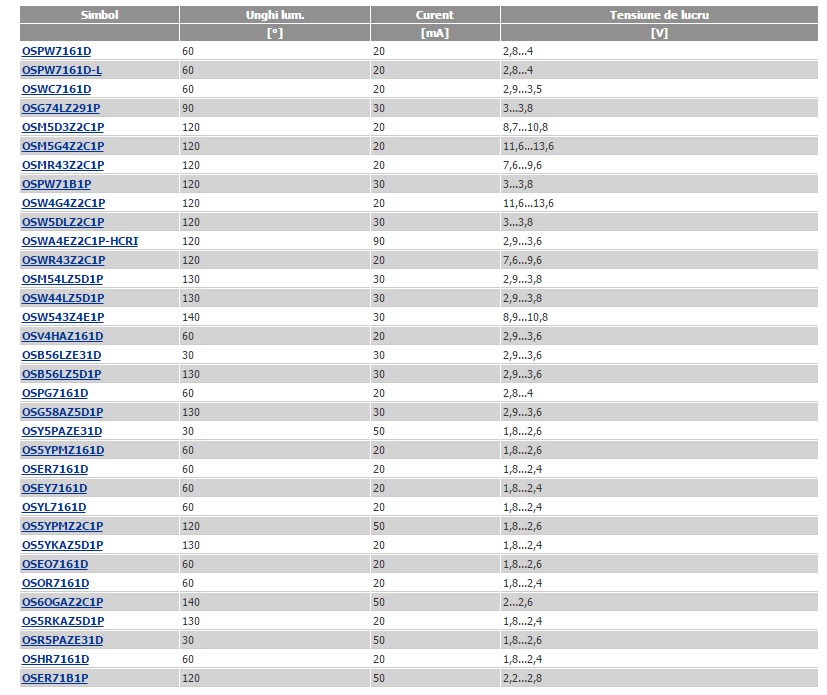Image resolution: width=827 pixels, height=695 pixels.
Task: Select the OSM5D3Z2C1P product link
Action: (63, 127)
